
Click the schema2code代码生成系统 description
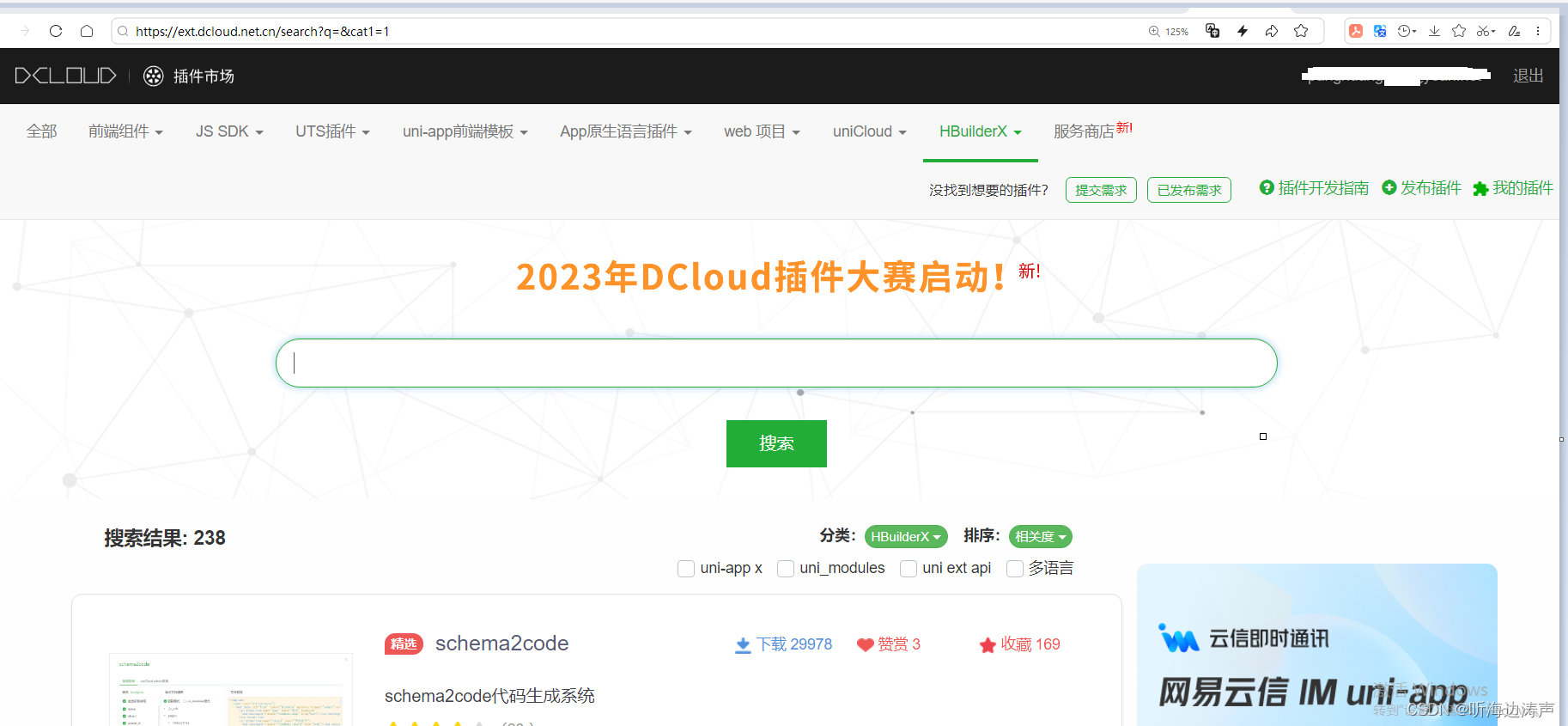click(x=489, y=696)
